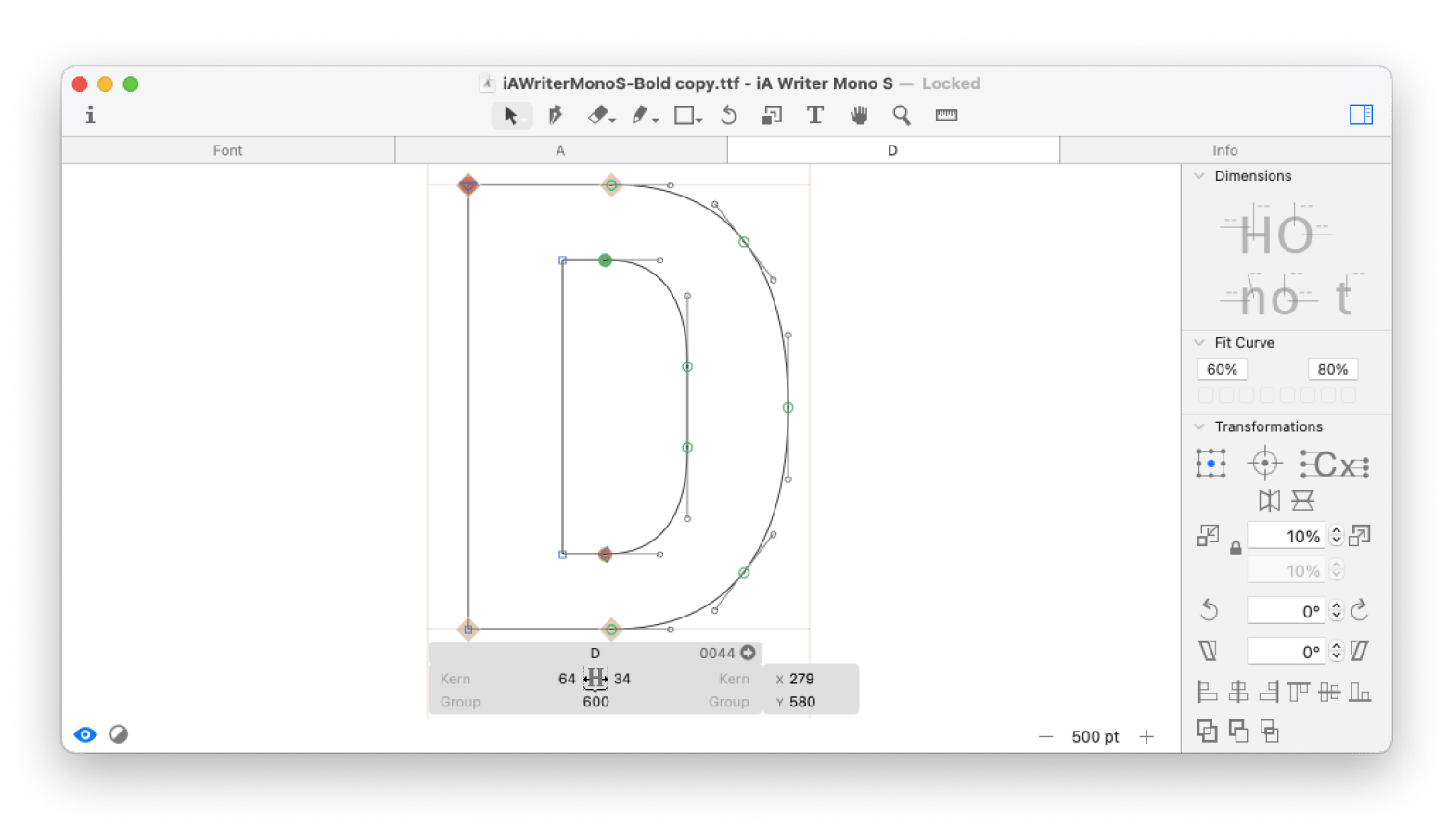Click the plus zoom in button
The height and width of the screenshot is (840, 1447).
tap(1146, 736)
